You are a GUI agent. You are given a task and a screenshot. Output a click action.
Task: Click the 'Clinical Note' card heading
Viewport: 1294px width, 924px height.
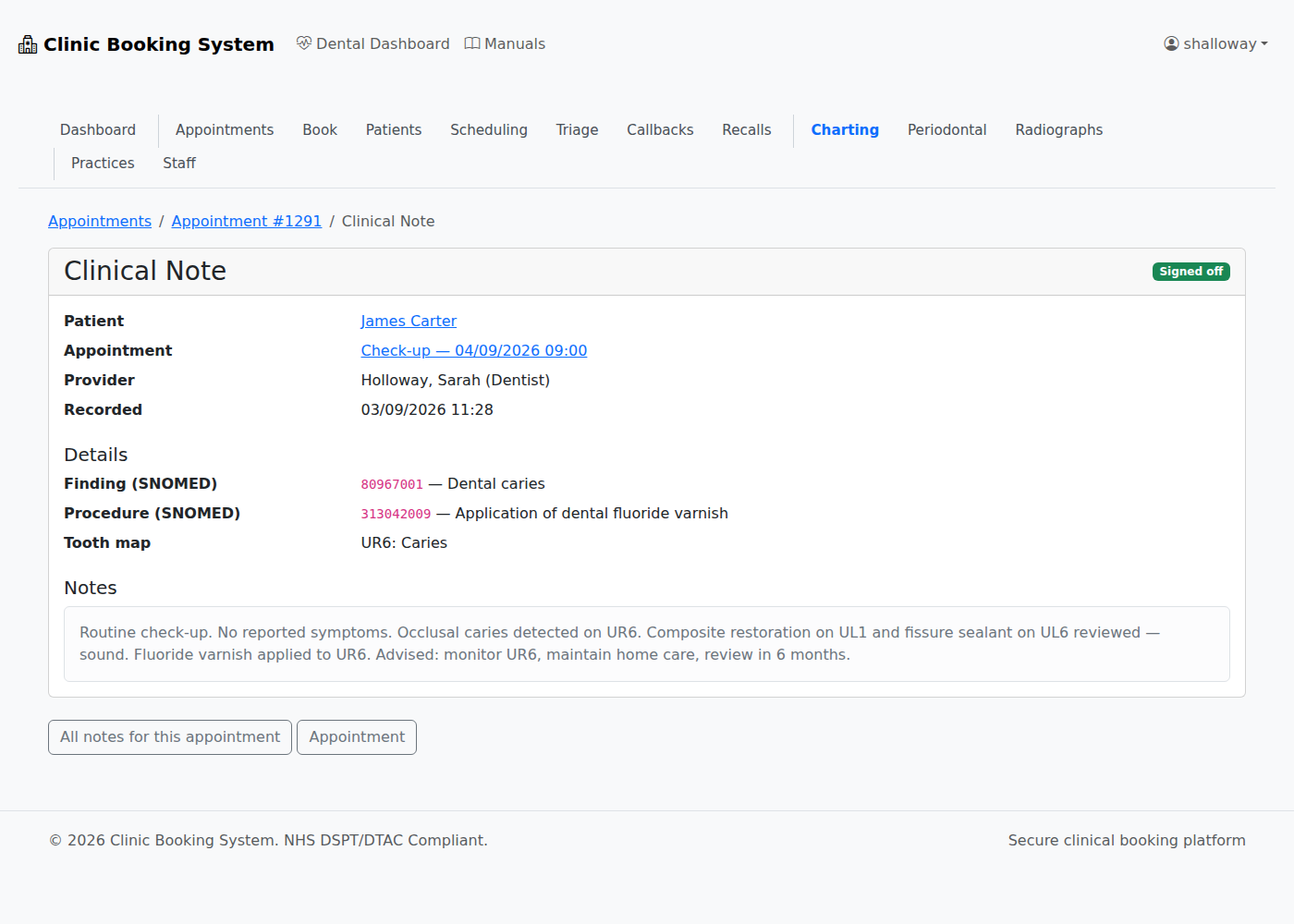(145, 271)
